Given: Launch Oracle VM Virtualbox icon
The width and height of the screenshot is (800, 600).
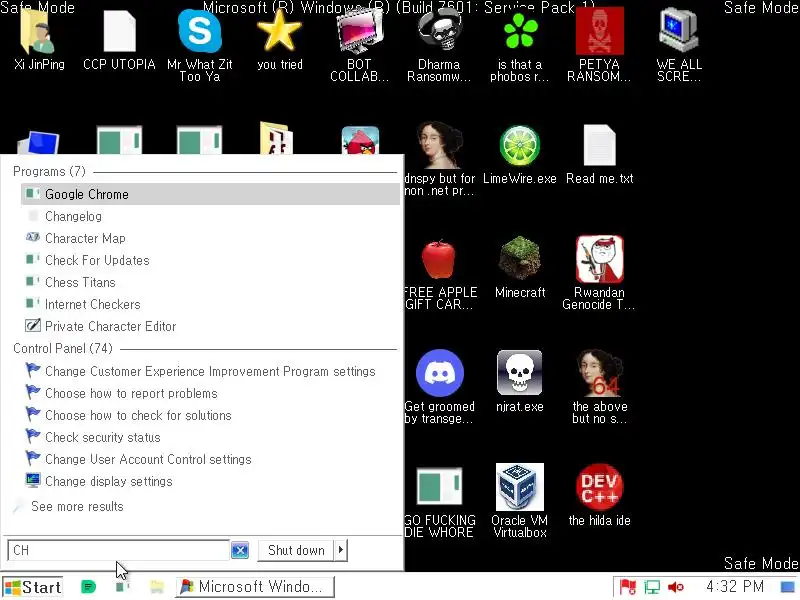Looking at the screenshot, I should [520, 487].
